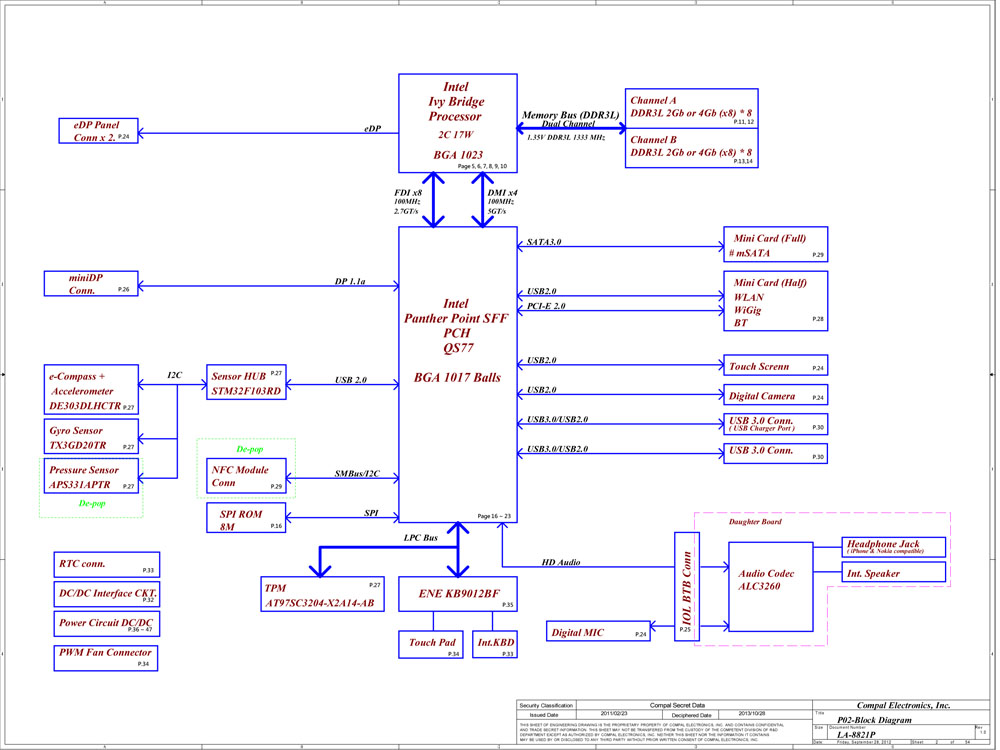Screen dimensions: 1000x750
Task: Click the LA-8821P document number
Action: [x=857, y=735]
